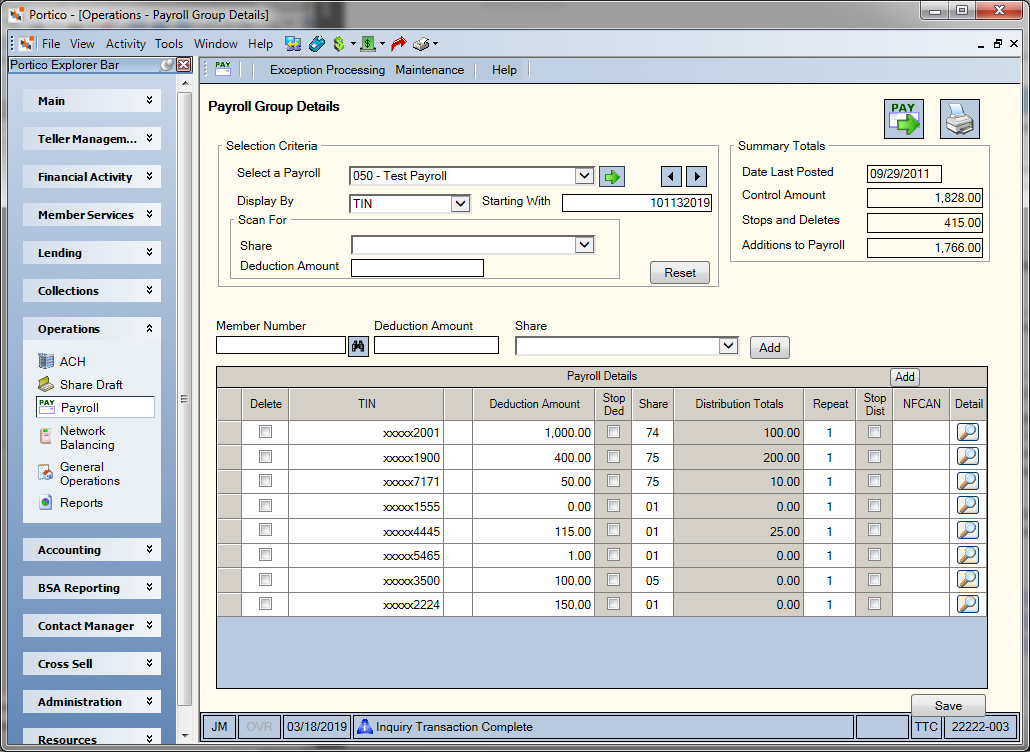Open detail magnifier for TIN xxxxx4445
Viewport: 1030px width, 752px height.
(x=968, y=531)
